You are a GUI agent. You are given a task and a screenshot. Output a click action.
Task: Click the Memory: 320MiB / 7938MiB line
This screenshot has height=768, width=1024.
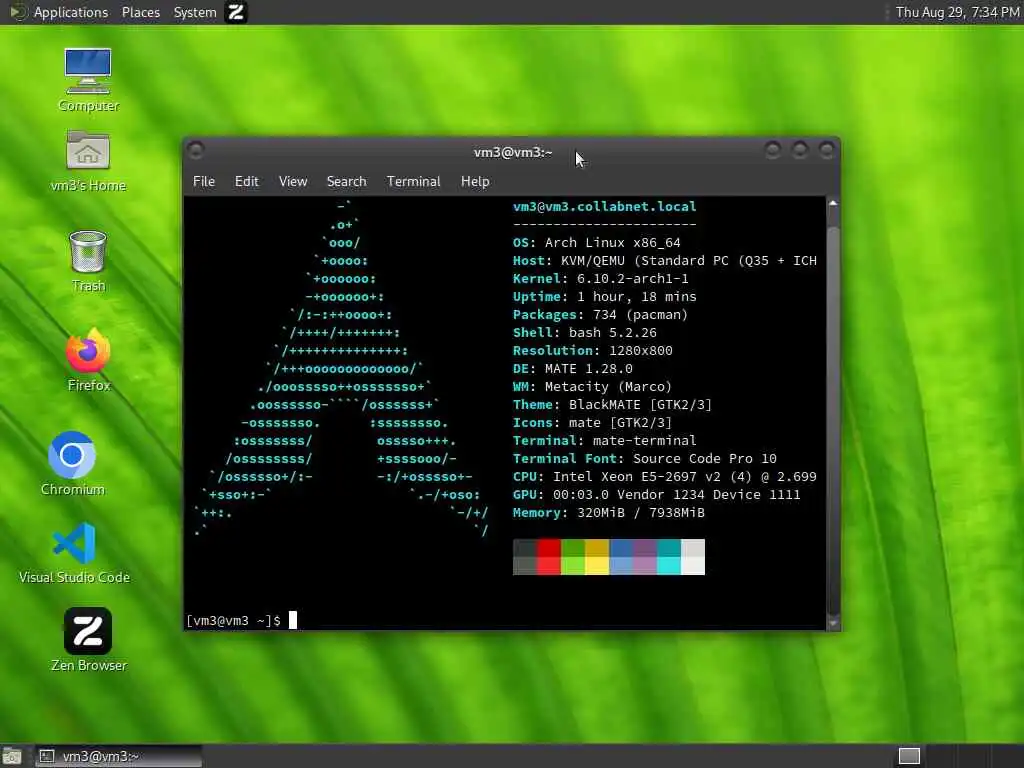[x=609, y=513]
